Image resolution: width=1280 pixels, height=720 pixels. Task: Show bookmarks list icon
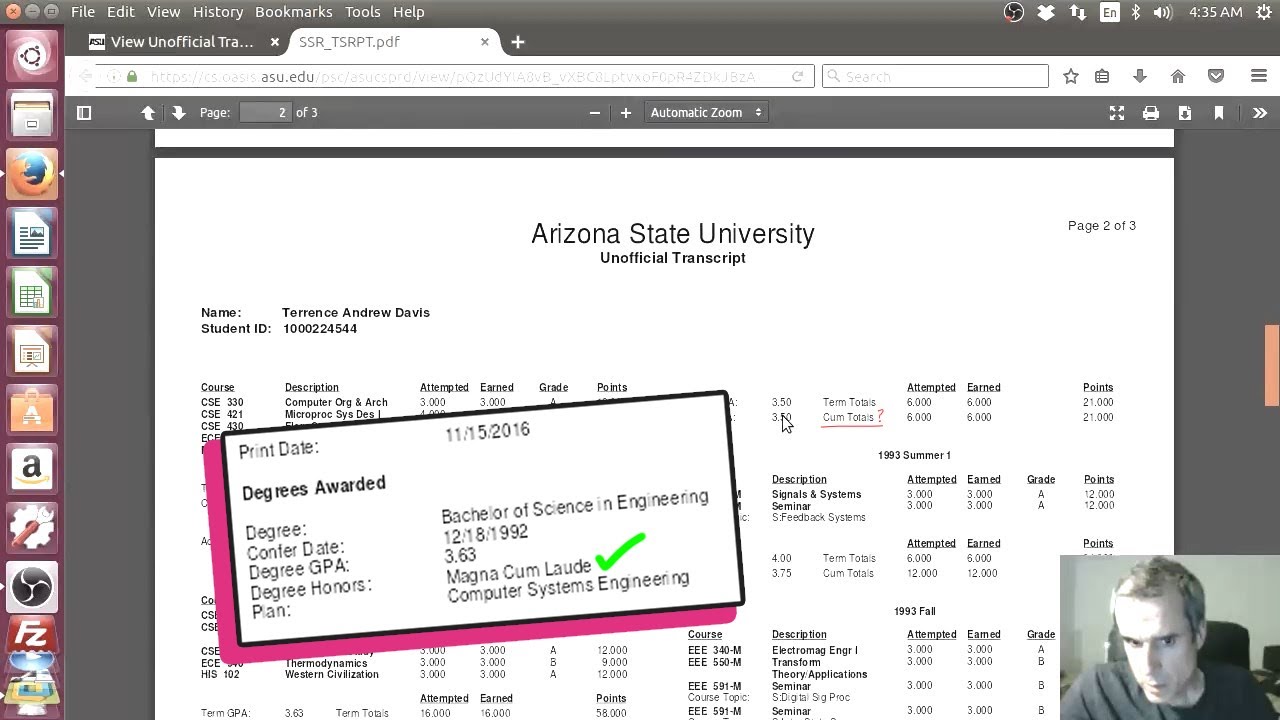pyautogui.click(x=1102, y=76)
